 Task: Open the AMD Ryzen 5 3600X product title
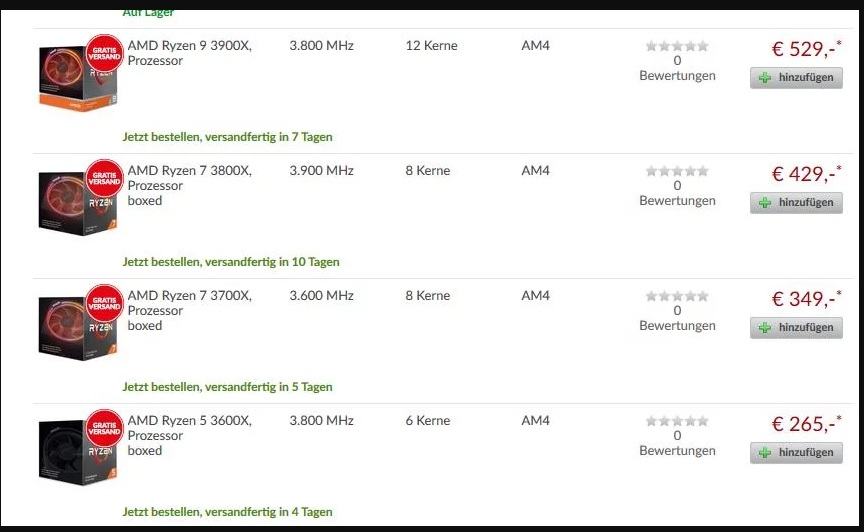tap(189, 421)
